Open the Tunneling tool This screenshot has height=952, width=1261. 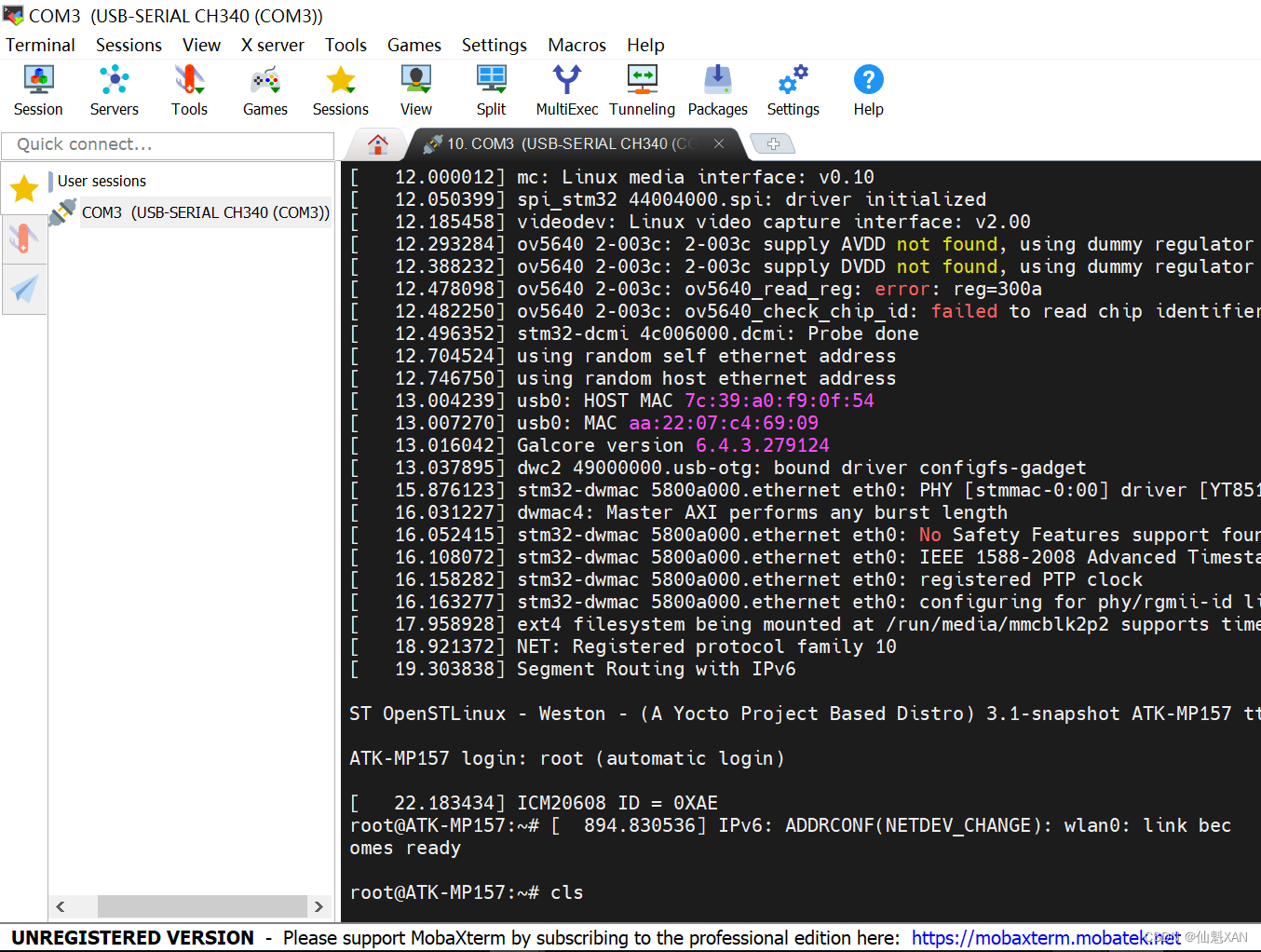click(x=642, y=88)
